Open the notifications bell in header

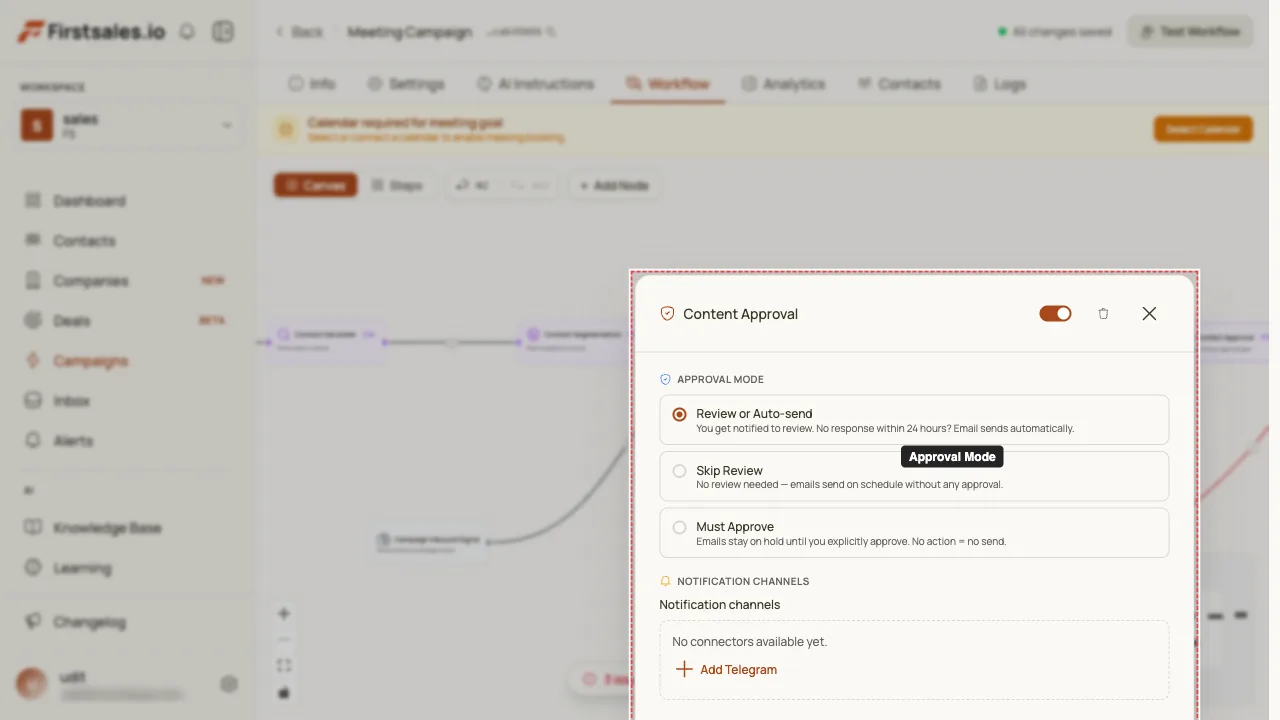pyautogui.click(x=187, y=32)
